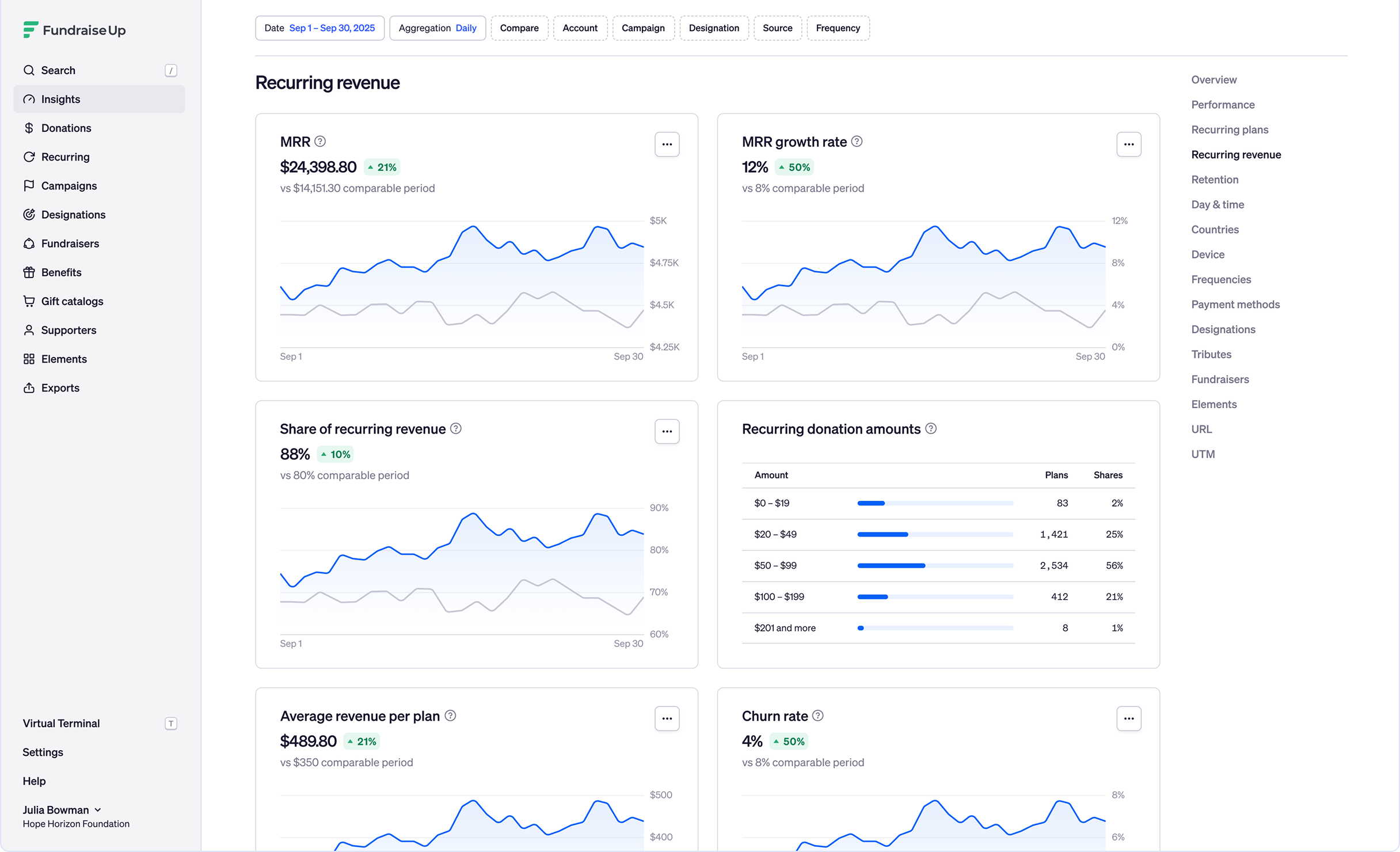Click the Recurring donation amounts info icon
This screenshot has height=852, width=1400.
tap(931, 428)
